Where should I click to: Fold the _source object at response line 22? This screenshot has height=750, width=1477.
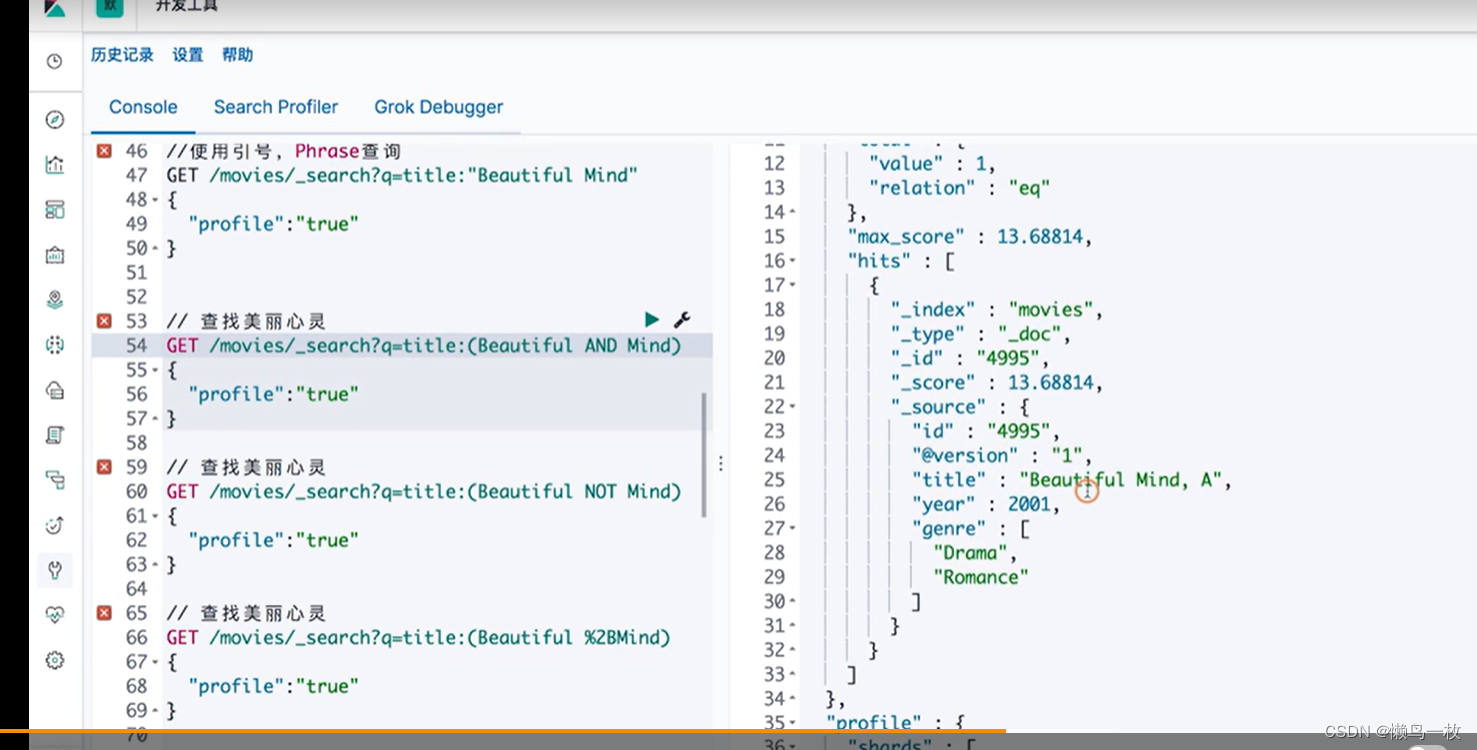pyautogui.click(x=793, y=407)
